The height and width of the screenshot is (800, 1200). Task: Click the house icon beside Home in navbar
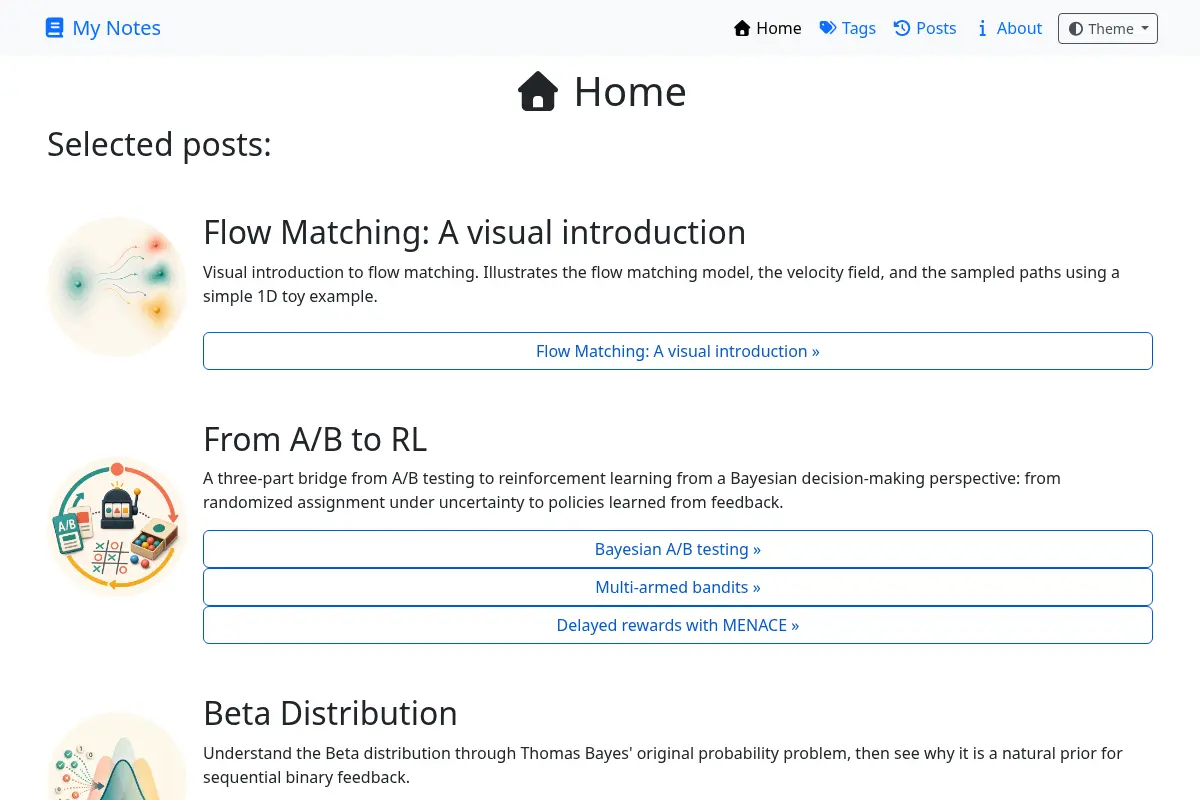[x=742, y=28]
